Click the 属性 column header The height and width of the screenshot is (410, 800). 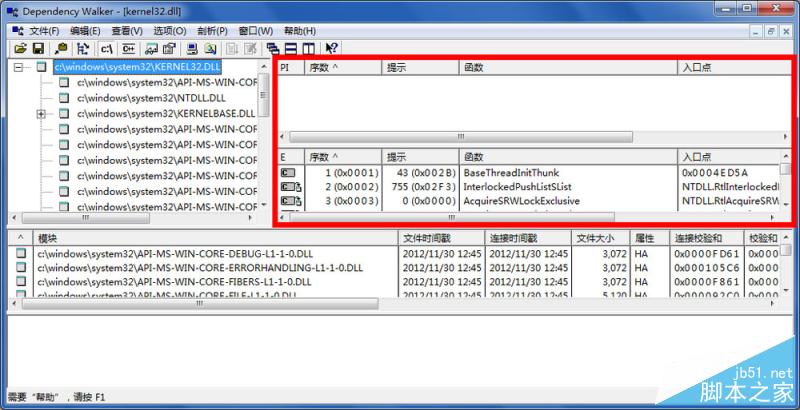pyautogui.click(x=649, y=238)
